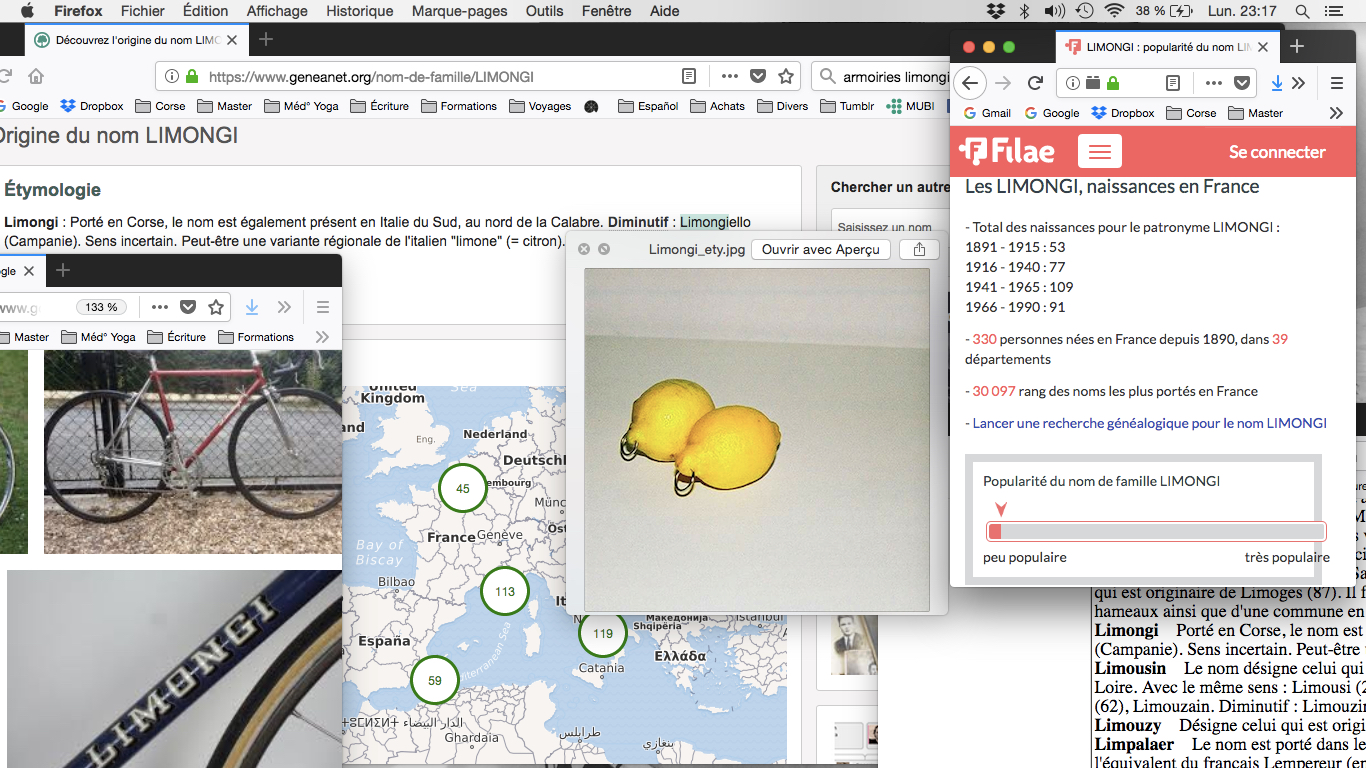Click the LIMONGI popularity bar
1366x768 pixels.
1156,531
